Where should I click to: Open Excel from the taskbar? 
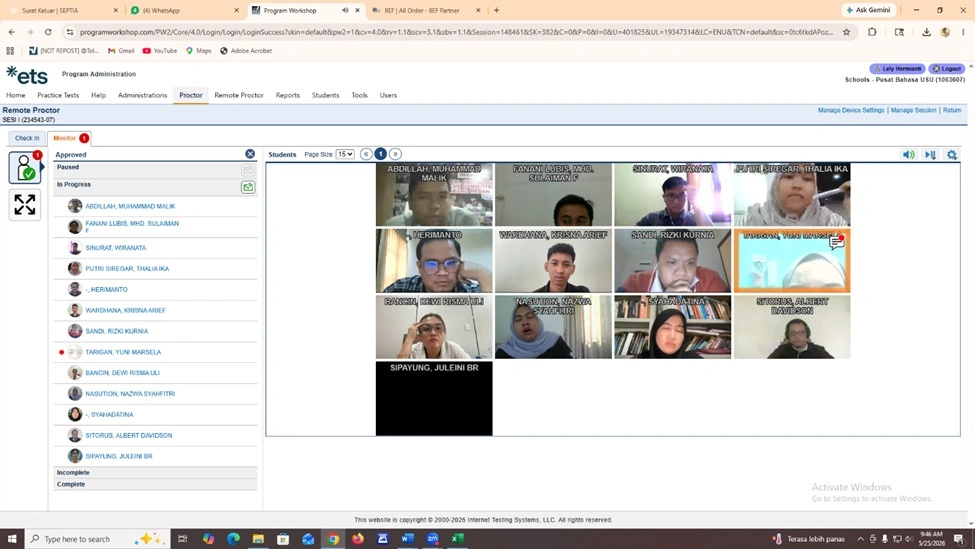(458, 538)
